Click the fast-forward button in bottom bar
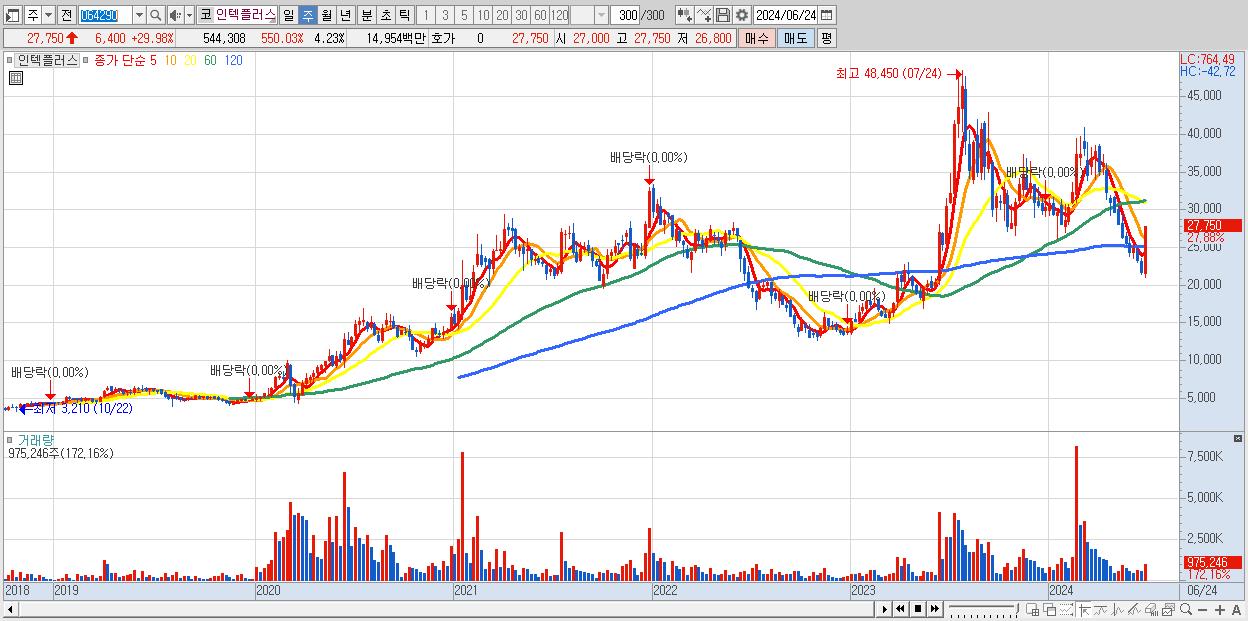Image resolution: width=1248 pixels, height=621 pixels. (934, 609)
